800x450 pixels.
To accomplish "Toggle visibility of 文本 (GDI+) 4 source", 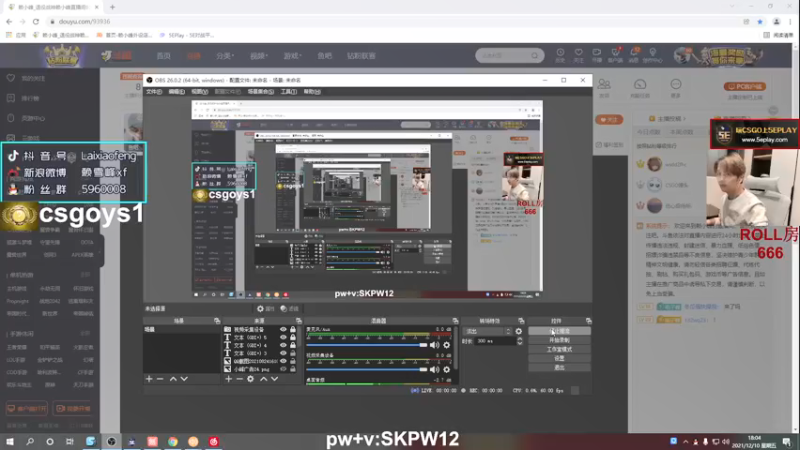I will (283, 345).
